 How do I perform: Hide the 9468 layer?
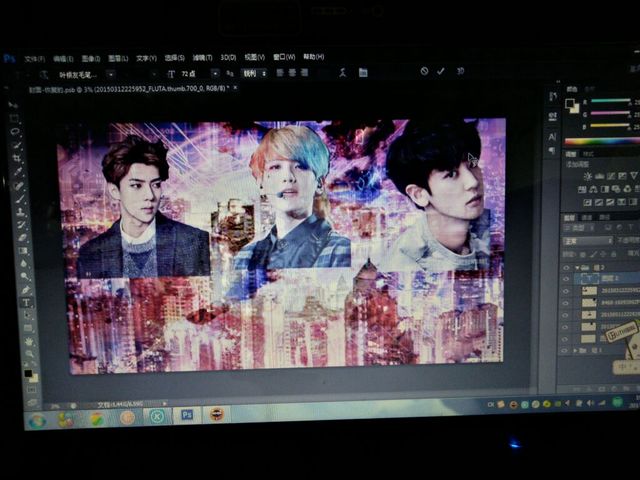click(566, 303)
